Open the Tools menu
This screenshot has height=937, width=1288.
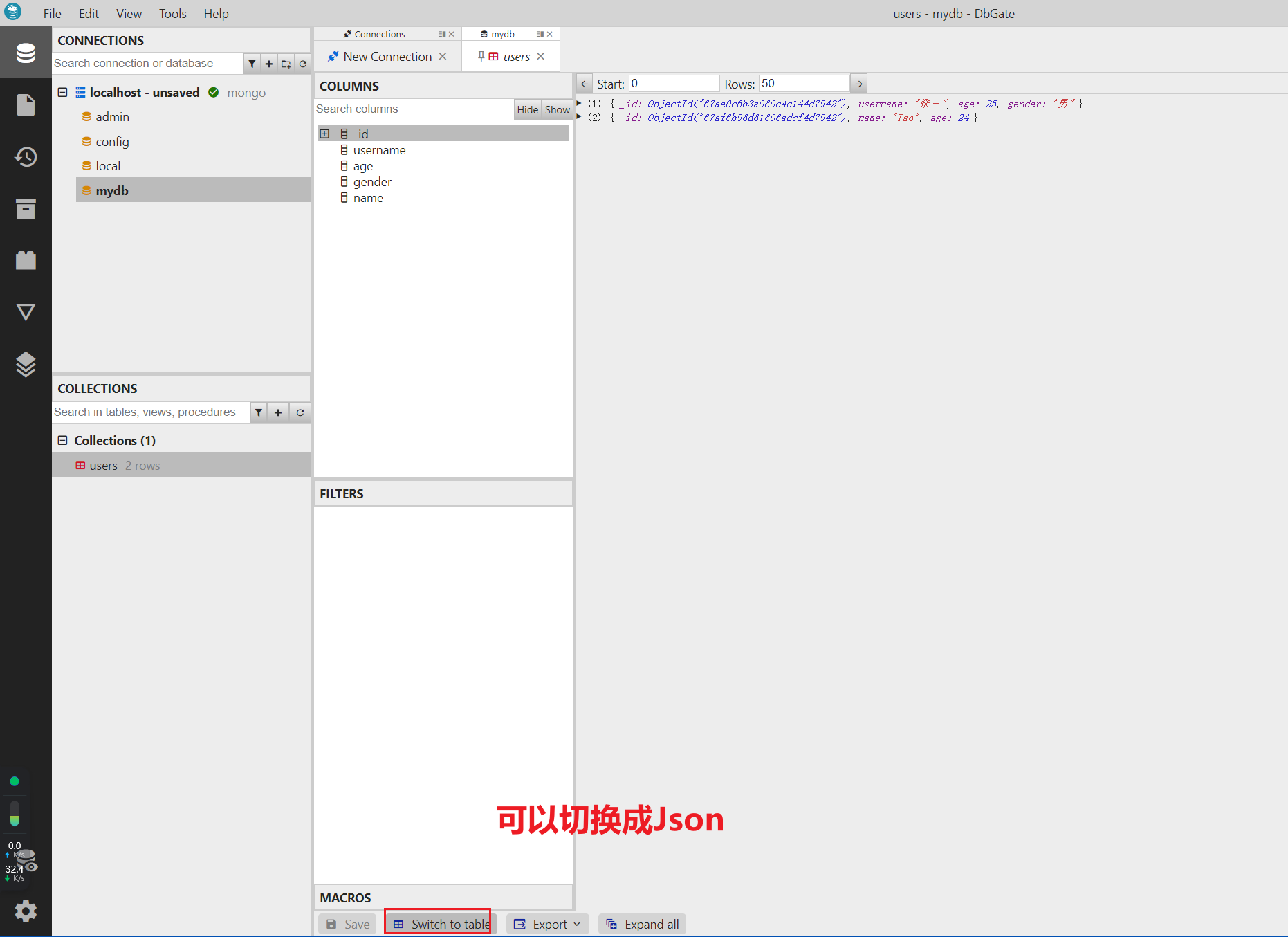(x=172, y=14)
